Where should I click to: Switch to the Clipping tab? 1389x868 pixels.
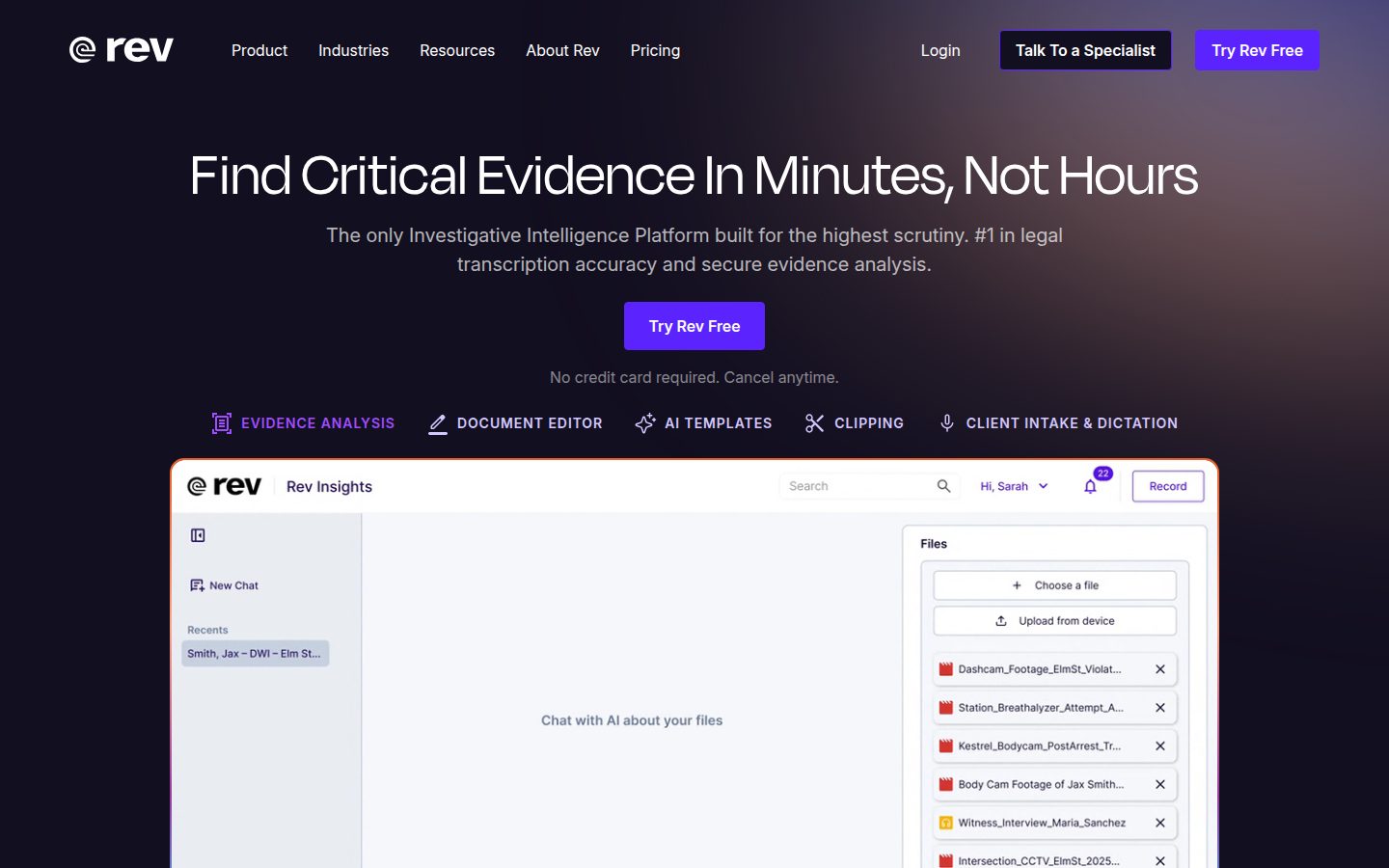pyautogui.click(x=869, y=423)
